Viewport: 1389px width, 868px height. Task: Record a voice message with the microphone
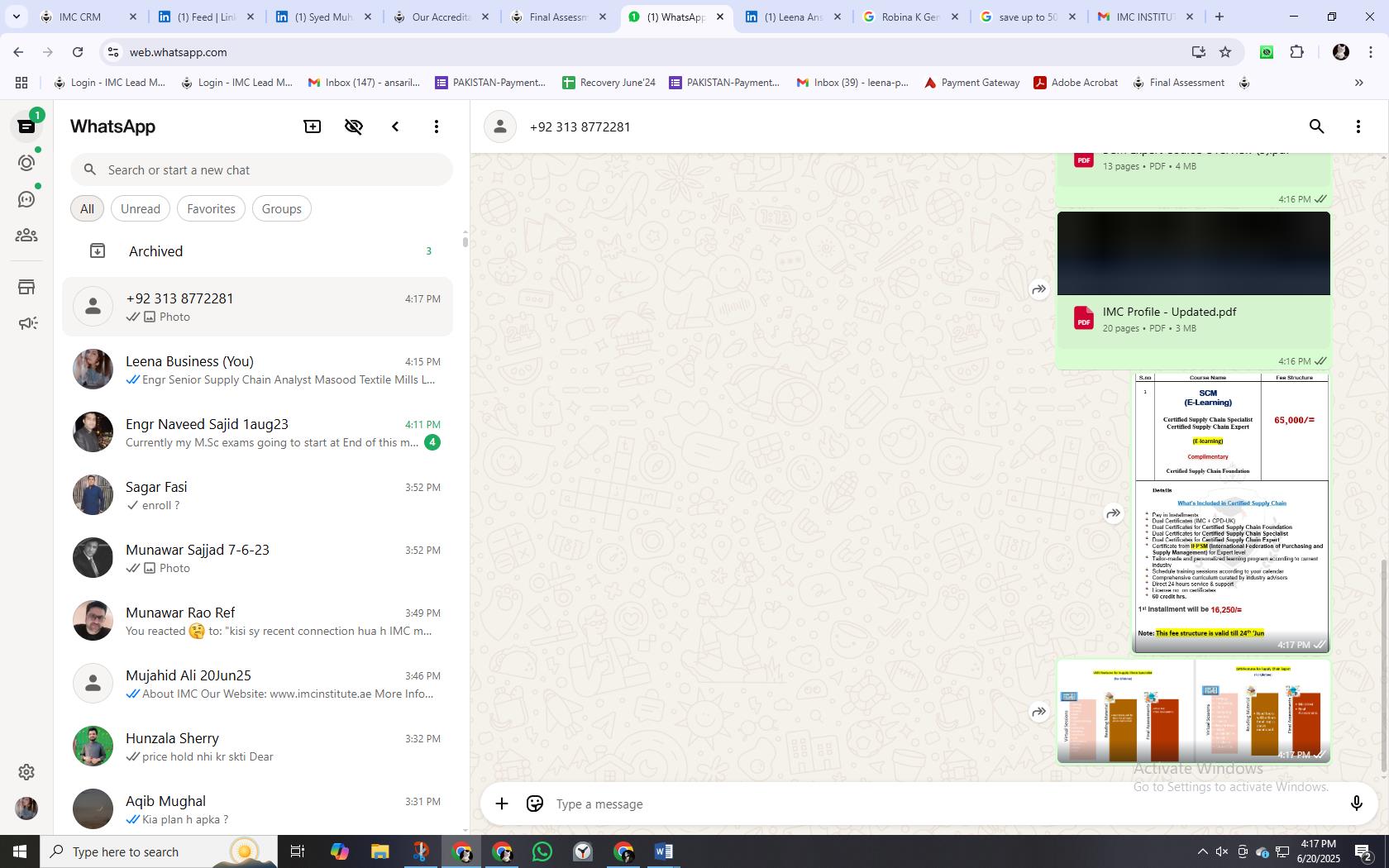(x=1356, y=804)
